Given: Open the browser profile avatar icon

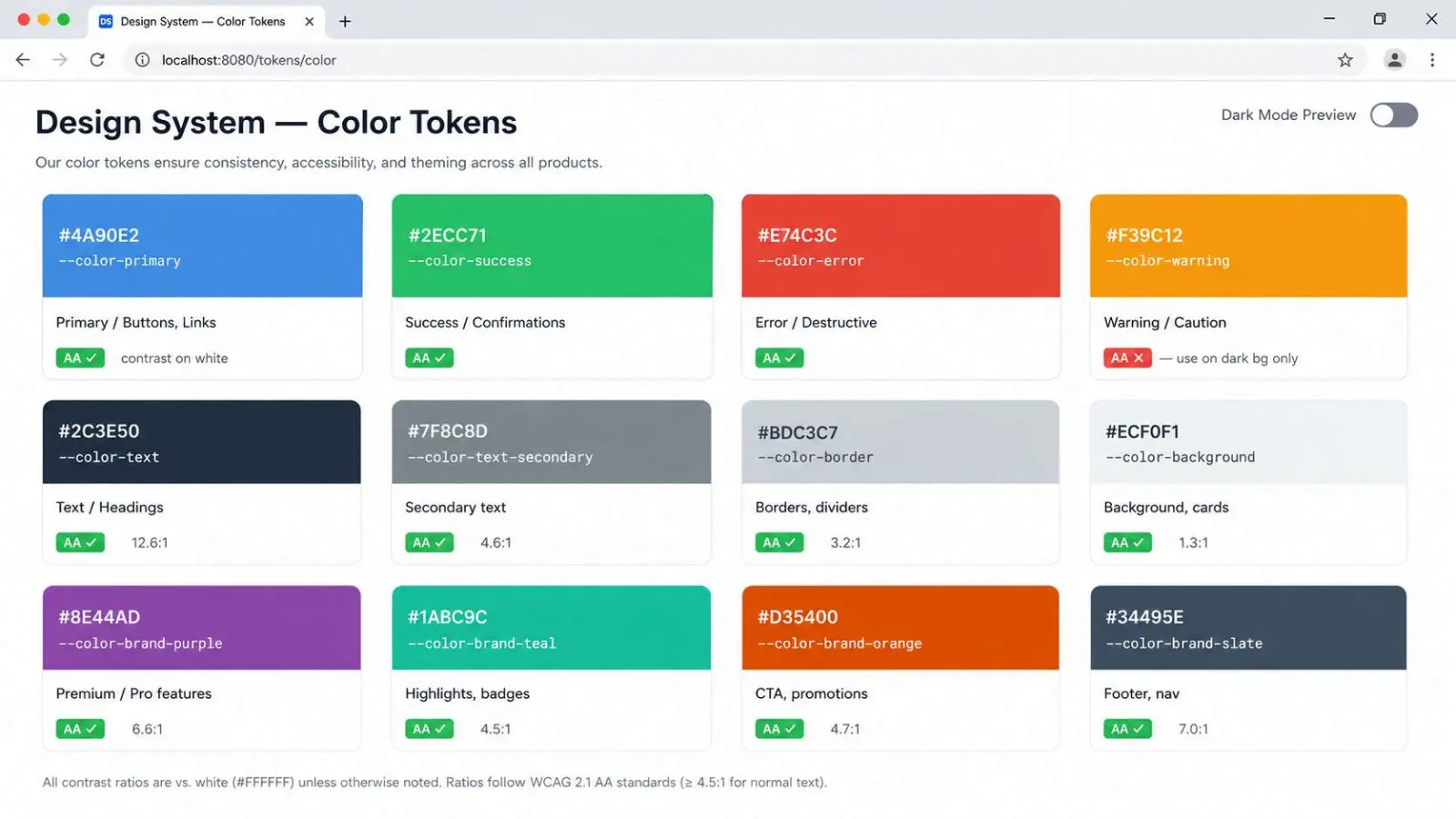Looking at the screenshot, I should pos(1394,60).
